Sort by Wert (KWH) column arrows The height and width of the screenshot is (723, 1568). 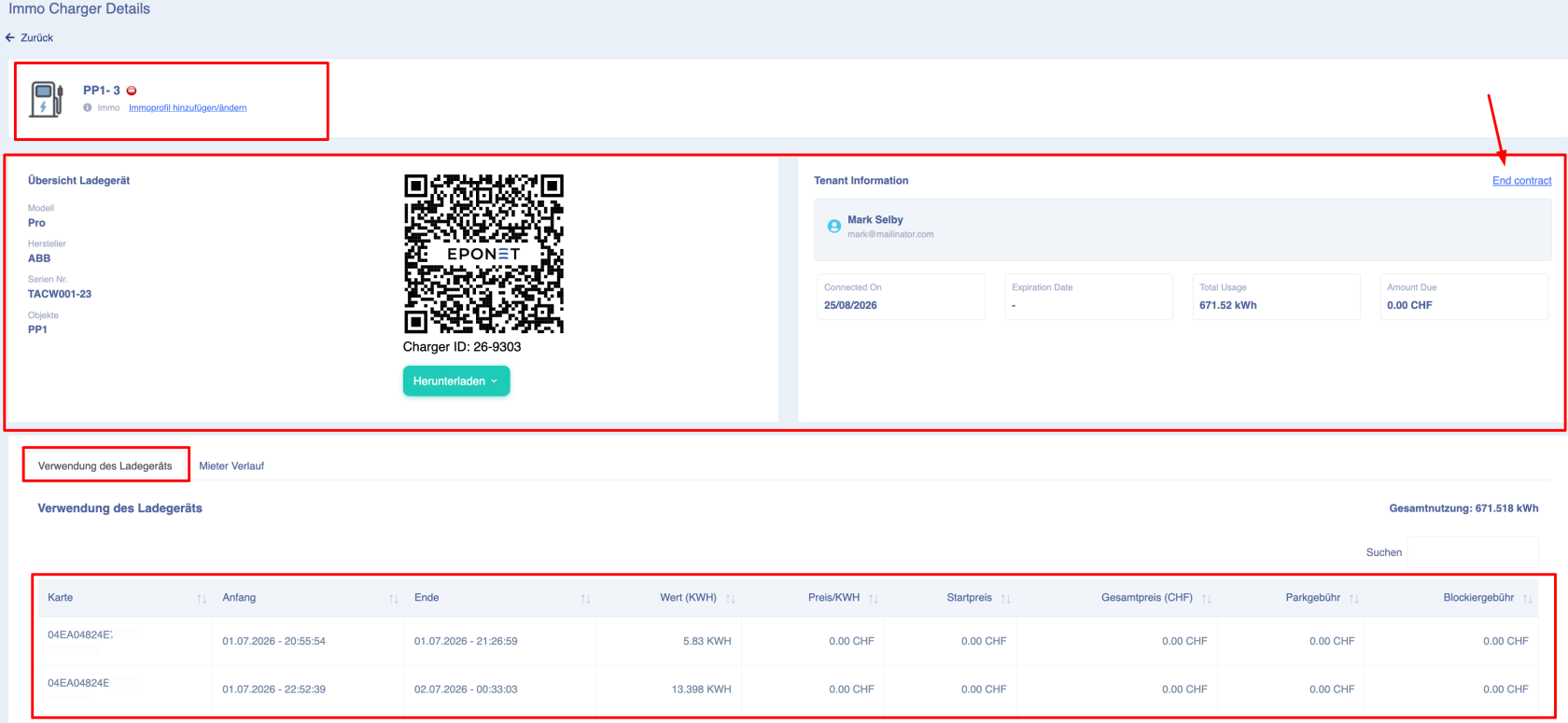(x=731, y=598)
